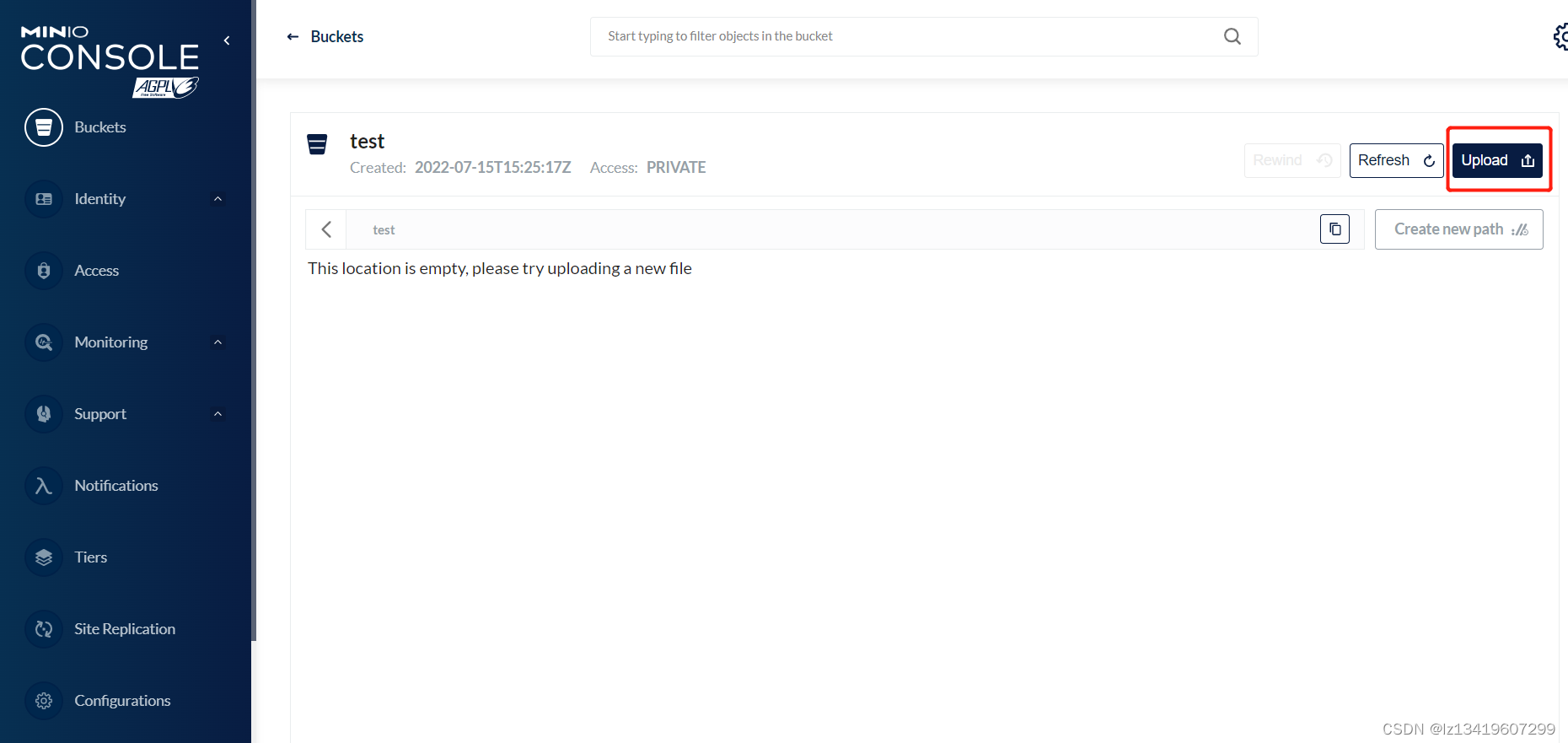Viewport: 1568px width, 743px height.
Task: Click the MinIO Console logo
Action: pyautogui.click(x=110, y=49)
